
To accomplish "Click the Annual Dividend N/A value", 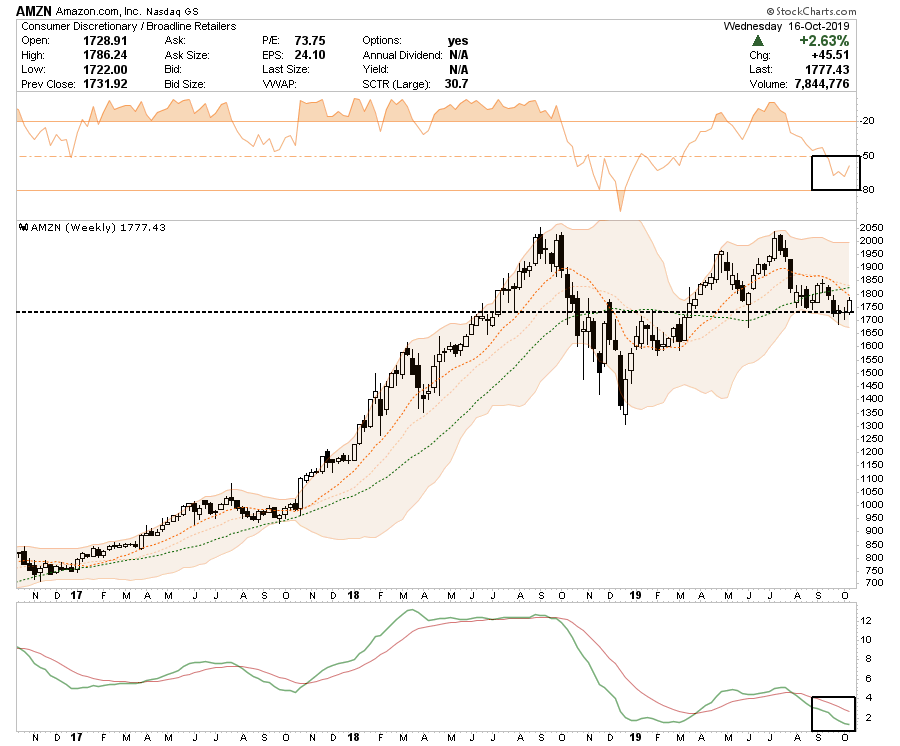I will click(459, 55).
